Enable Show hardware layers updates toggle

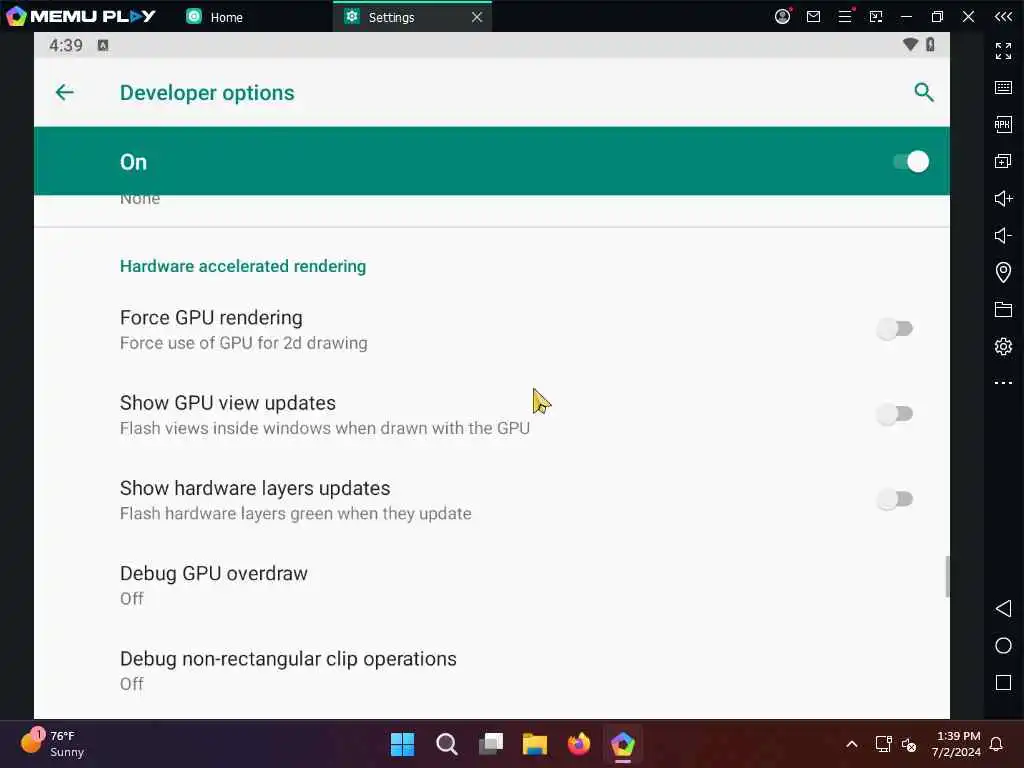point(894,500)
